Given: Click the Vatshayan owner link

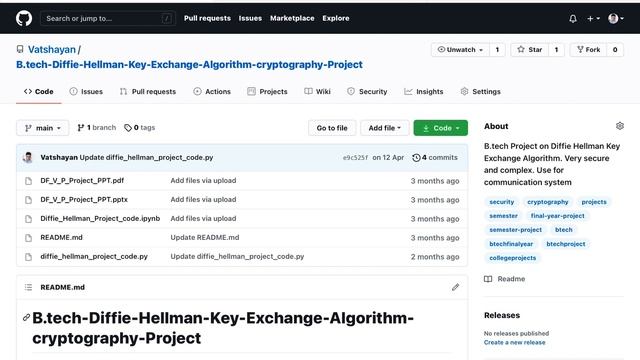Looking at the screenshot, I should [x=52, y=49].
